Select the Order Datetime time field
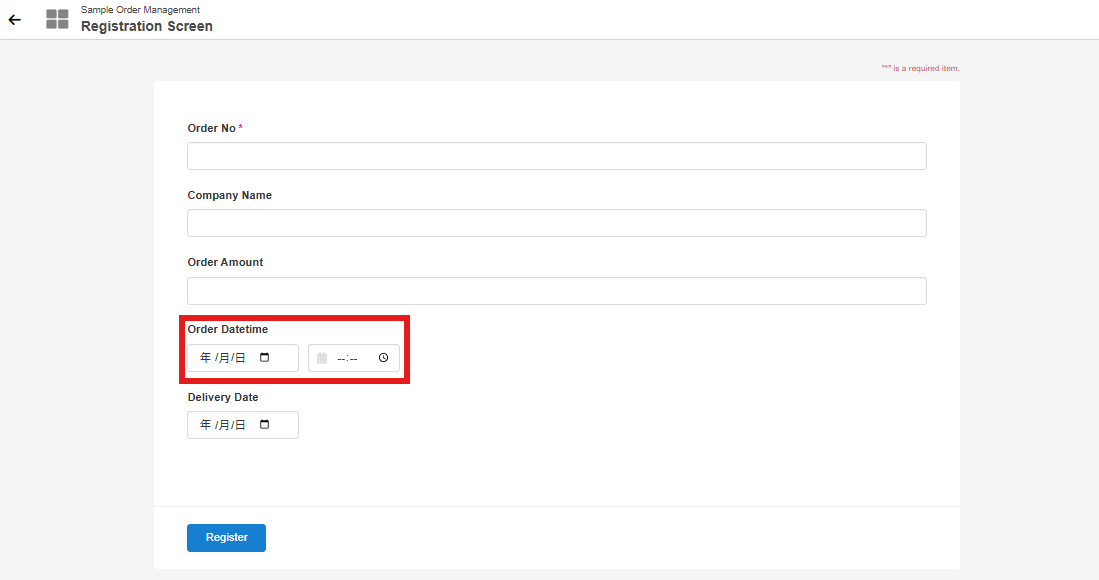This screenshot has height=580, width=1099. click(354, 358)
